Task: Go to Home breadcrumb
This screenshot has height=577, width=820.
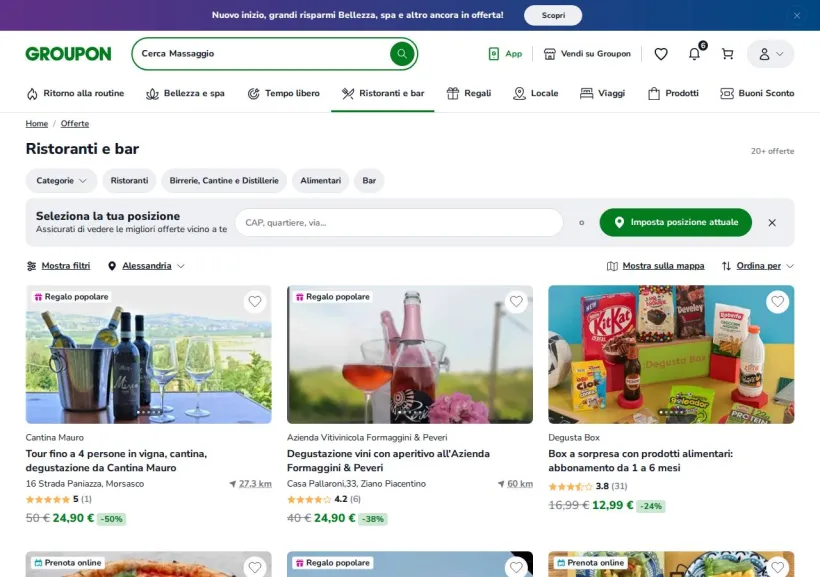Action: click(37, 124)
